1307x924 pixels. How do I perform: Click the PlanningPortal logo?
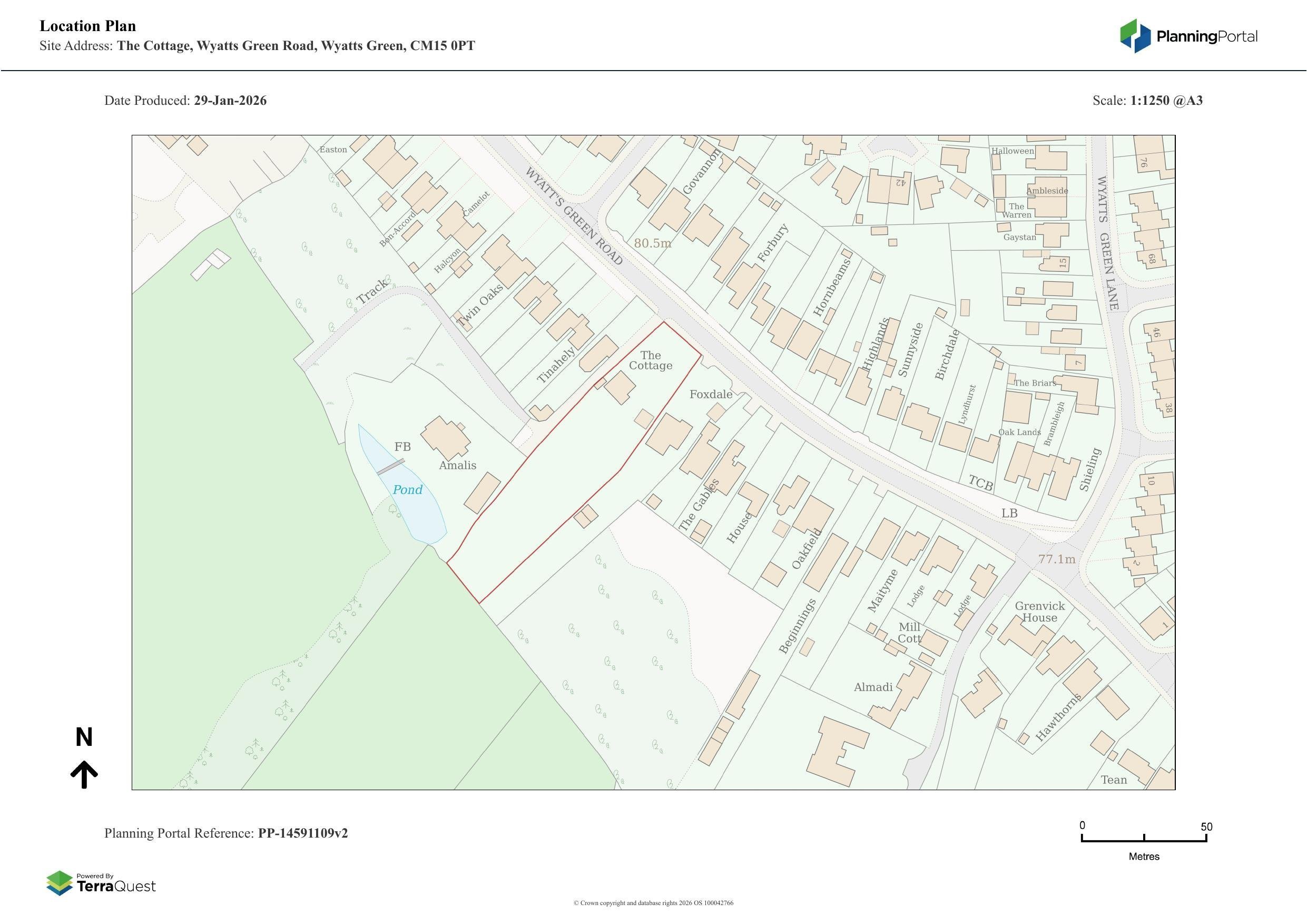pyautogui.click(x=1188, y=36)
